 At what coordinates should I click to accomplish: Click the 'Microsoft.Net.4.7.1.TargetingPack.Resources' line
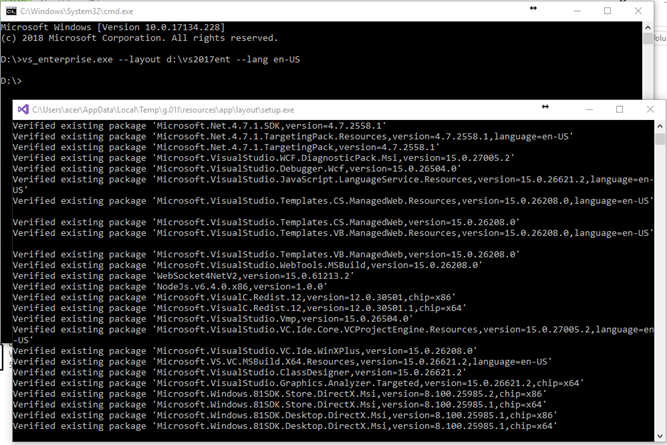pos(293,137)
